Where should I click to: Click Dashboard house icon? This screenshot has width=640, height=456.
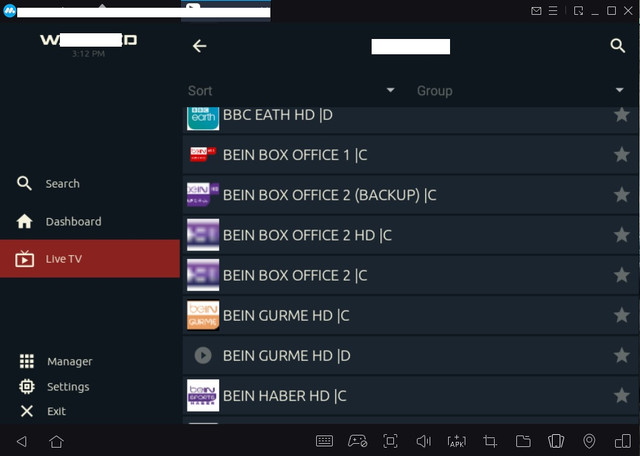point(24,221)
